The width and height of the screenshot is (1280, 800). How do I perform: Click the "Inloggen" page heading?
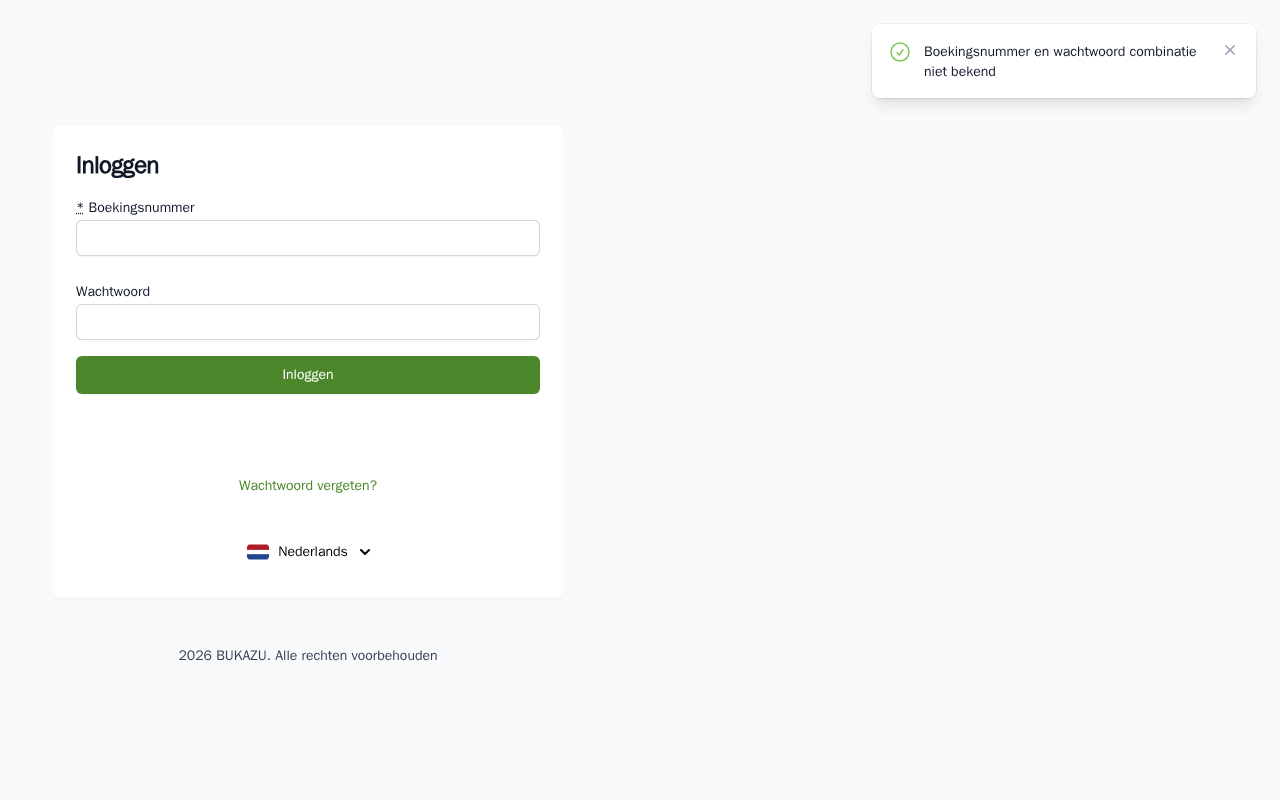point(117,166)
